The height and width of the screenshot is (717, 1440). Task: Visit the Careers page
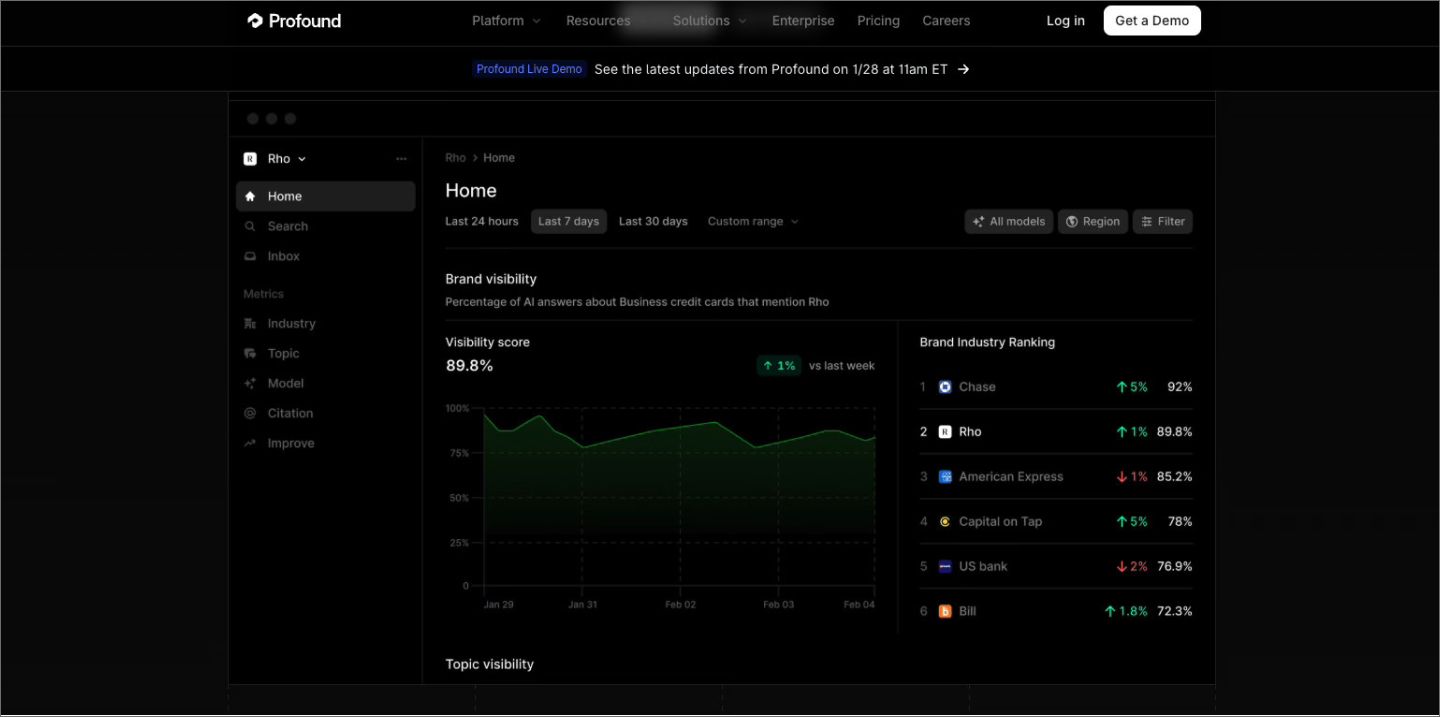point(946,21)
